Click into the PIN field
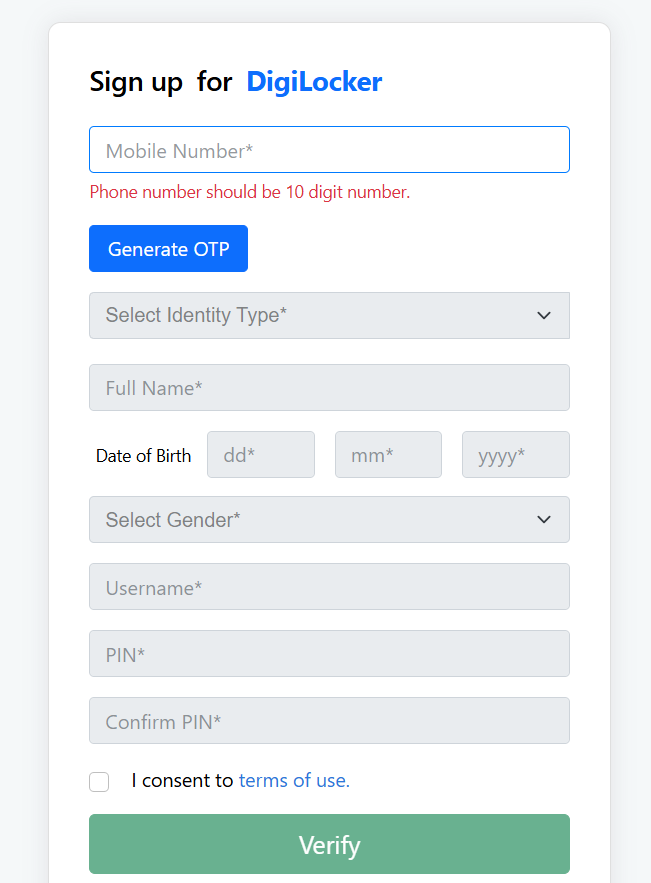 tap(329, 654)
